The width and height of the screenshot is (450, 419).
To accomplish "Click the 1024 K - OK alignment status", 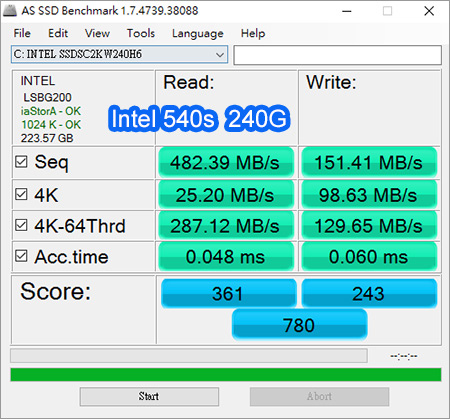I will coord(51,125).
